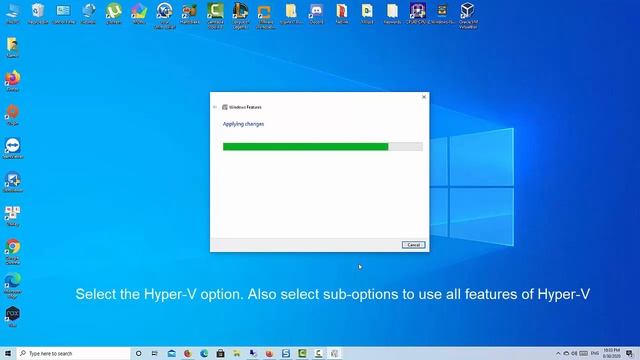Viewport: 640px width, 360px height.
Task: Open the Discord desktop shortcut
Action: tap(316, 13)
